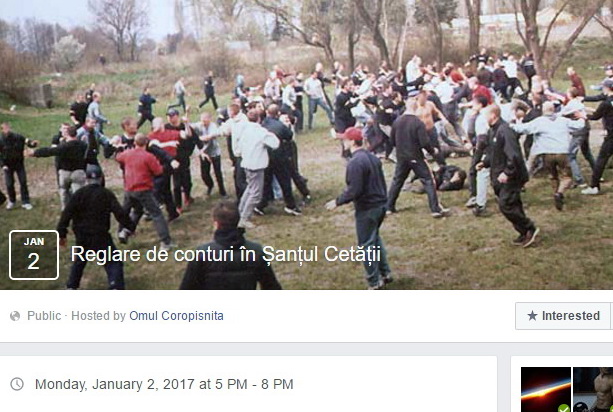Click the word 'Interested' on the button
Viewport: 613px width, 412px height.
(571, 316)
